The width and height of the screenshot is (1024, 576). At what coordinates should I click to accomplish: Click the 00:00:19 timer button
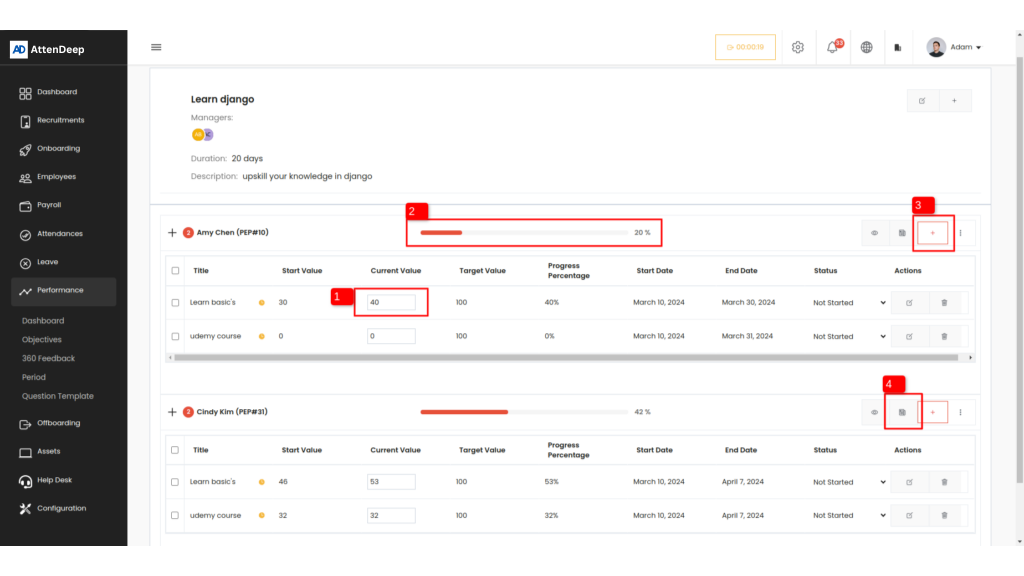(745, 47)
